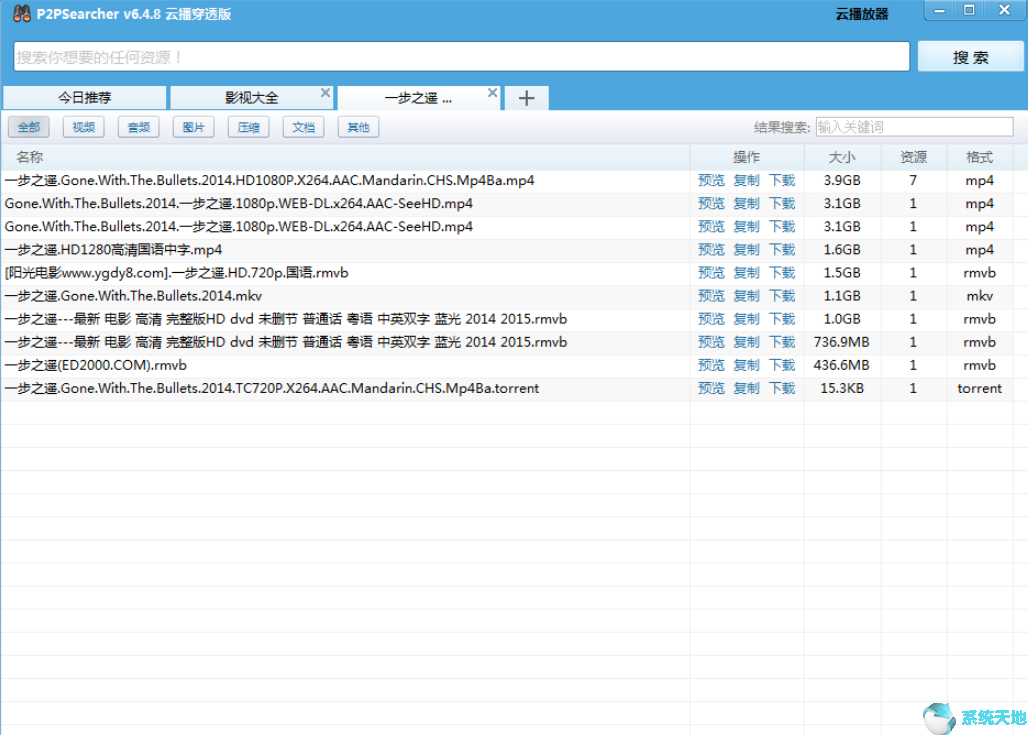Copy link of the 1.1GB mkv file

click(x=746, y=296)
